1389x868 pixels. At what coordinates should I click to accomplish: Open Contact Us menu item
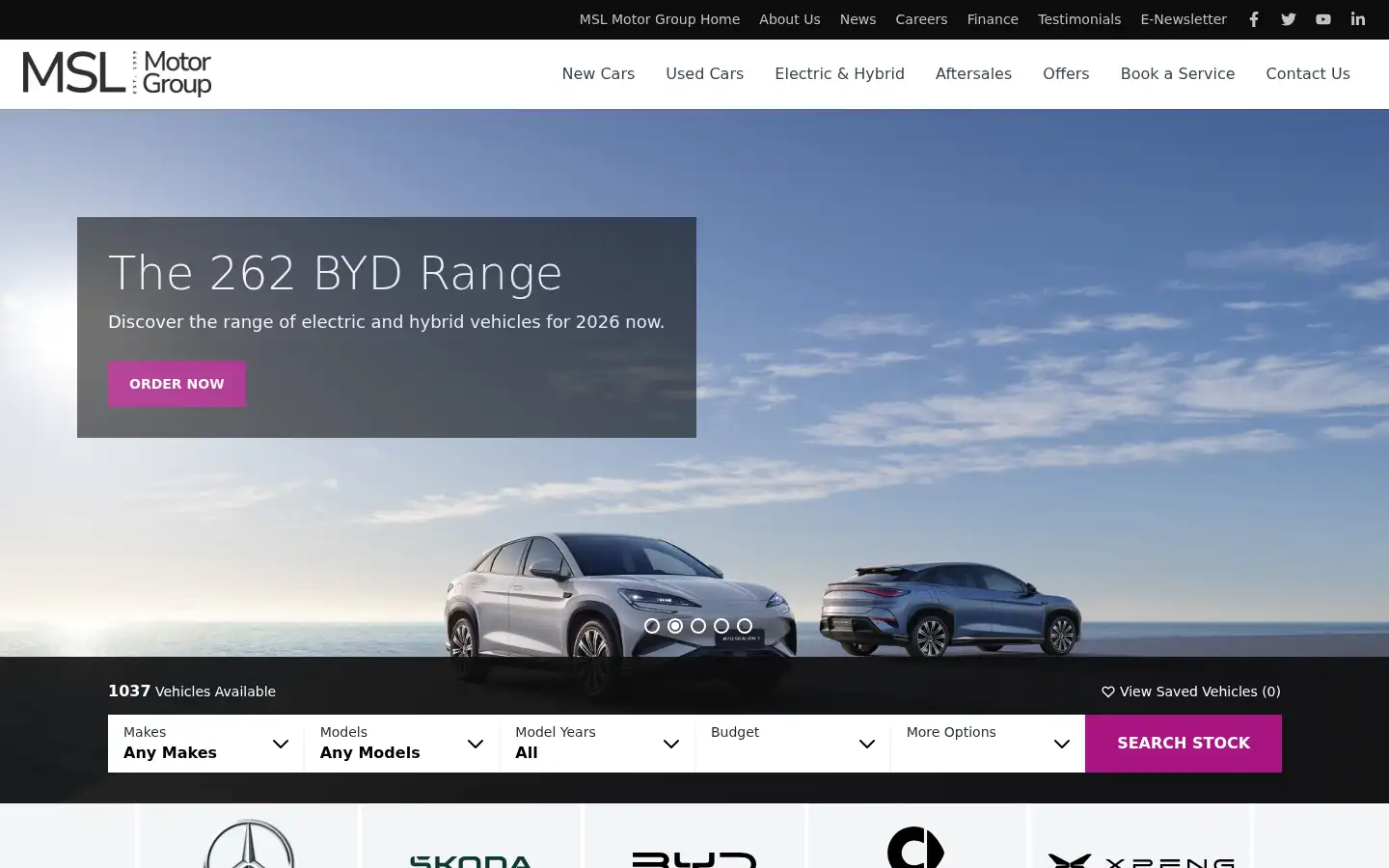(1308, 74)
